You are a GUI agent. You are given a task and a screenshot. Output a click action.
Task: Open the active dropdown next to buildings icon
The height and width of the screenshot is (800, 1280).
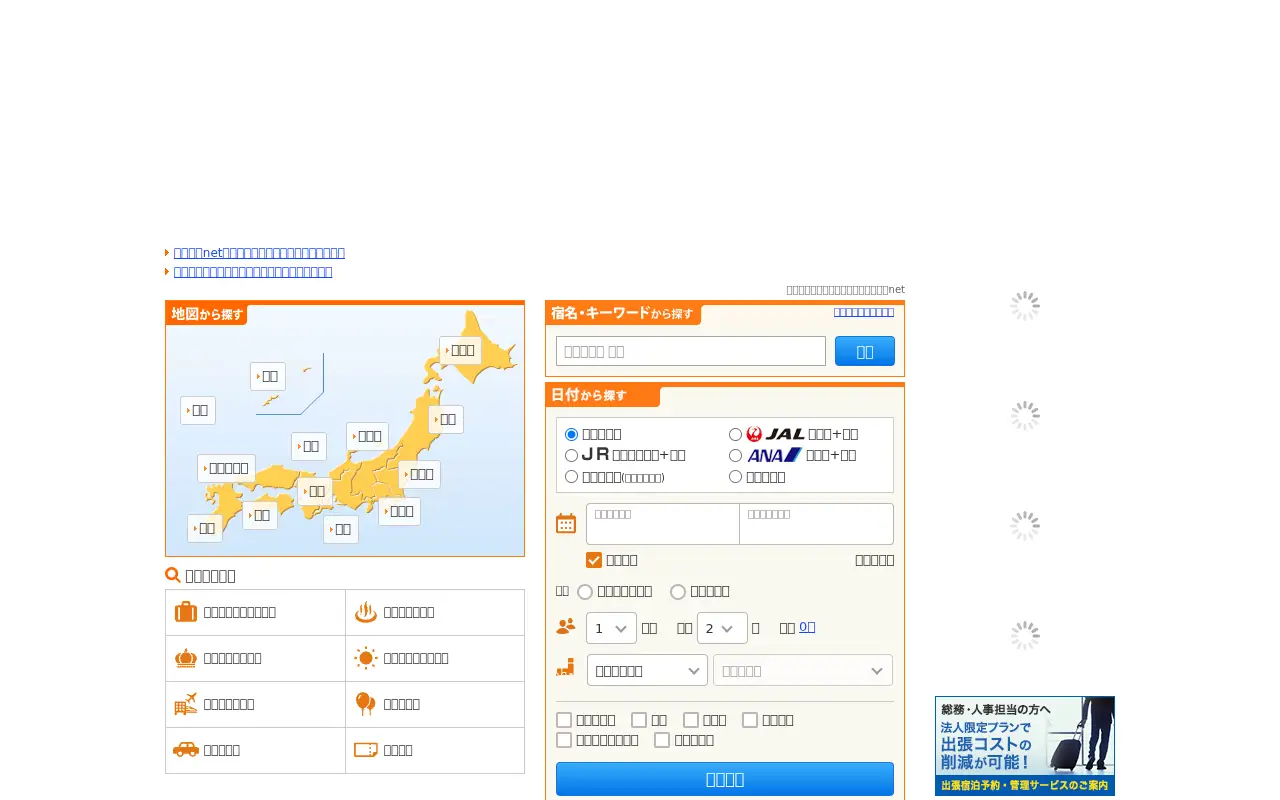[x=647, y=670]
